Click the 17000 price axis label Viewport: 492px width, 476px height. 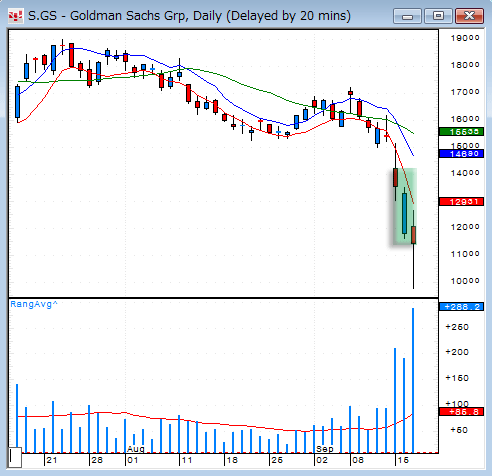465,92
